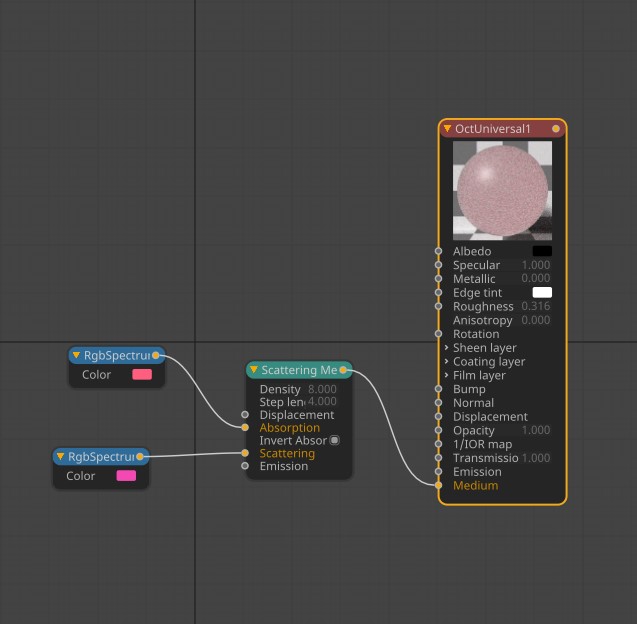
Task: Click the Albedo input socket
Action: 438,251
